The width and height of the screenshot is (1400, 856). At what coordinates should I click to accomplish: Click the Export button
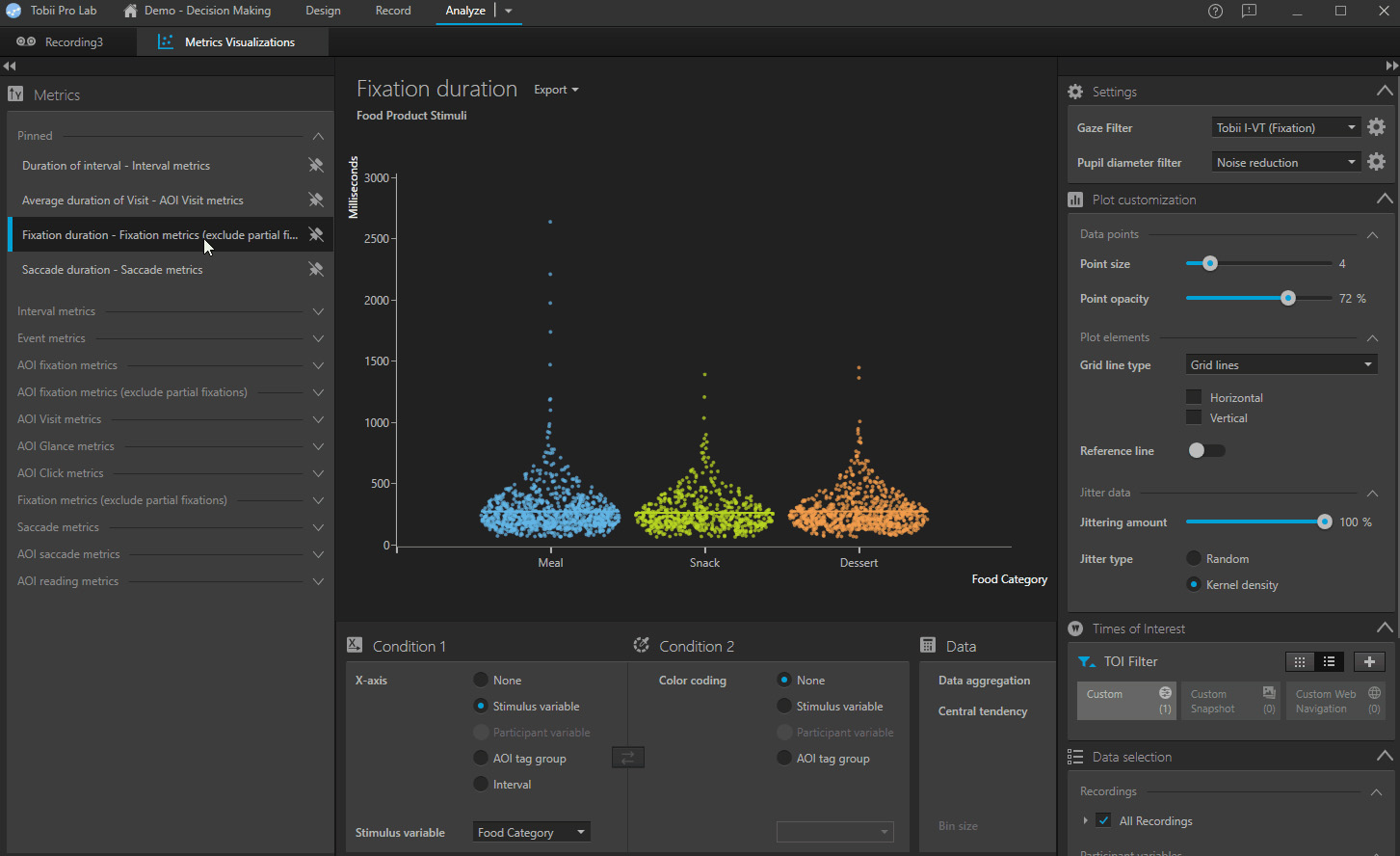tap(556, 90)
